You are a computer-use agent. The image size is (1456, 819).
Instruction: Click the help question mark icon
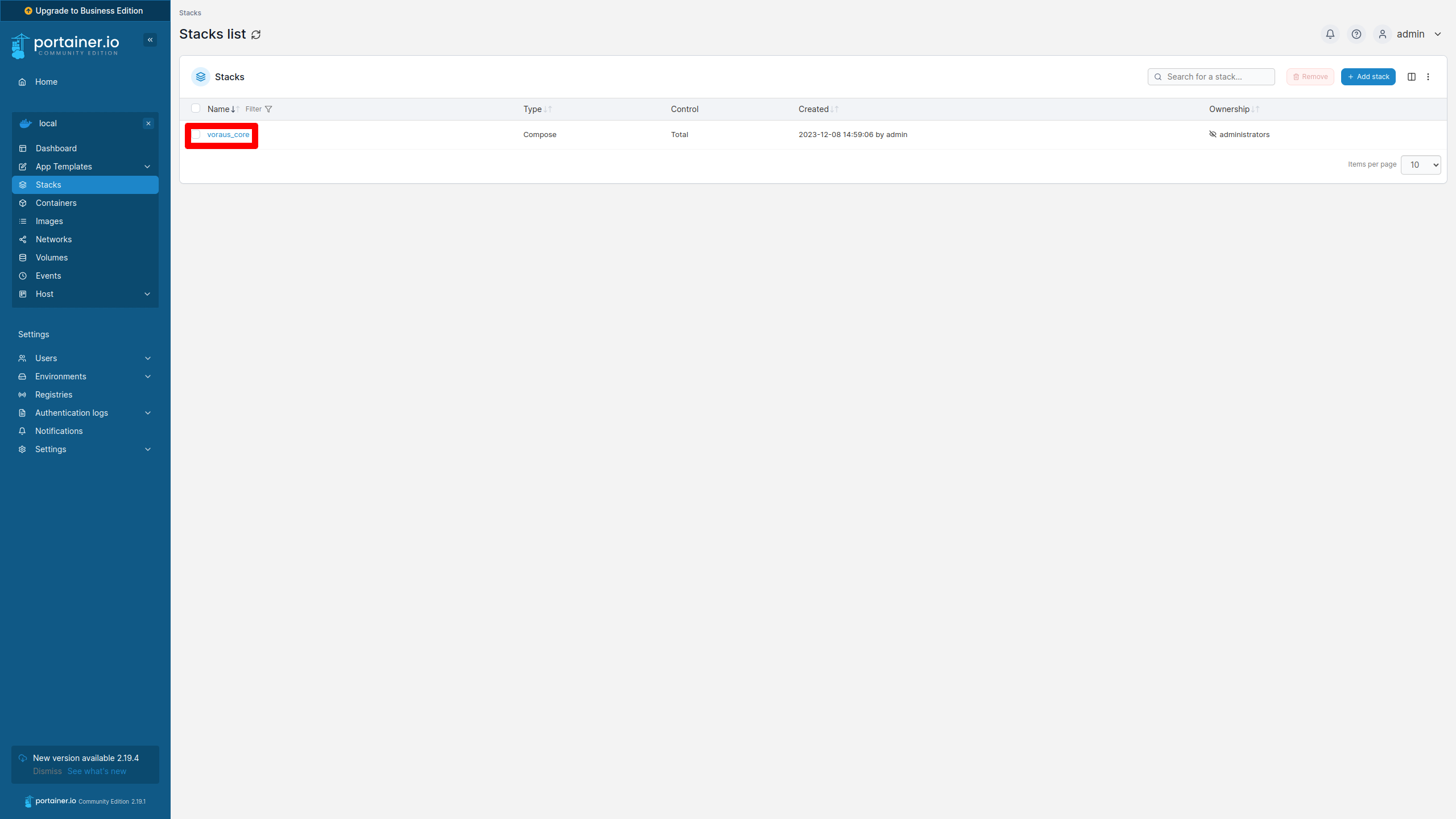(x=1356, y=34)
